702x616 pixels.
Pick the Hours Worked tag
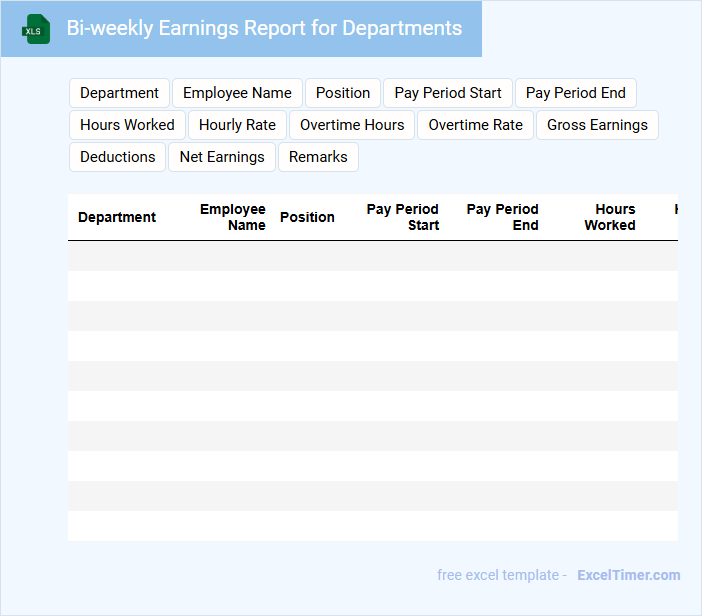pyautogui.click(x=127, y=125)
